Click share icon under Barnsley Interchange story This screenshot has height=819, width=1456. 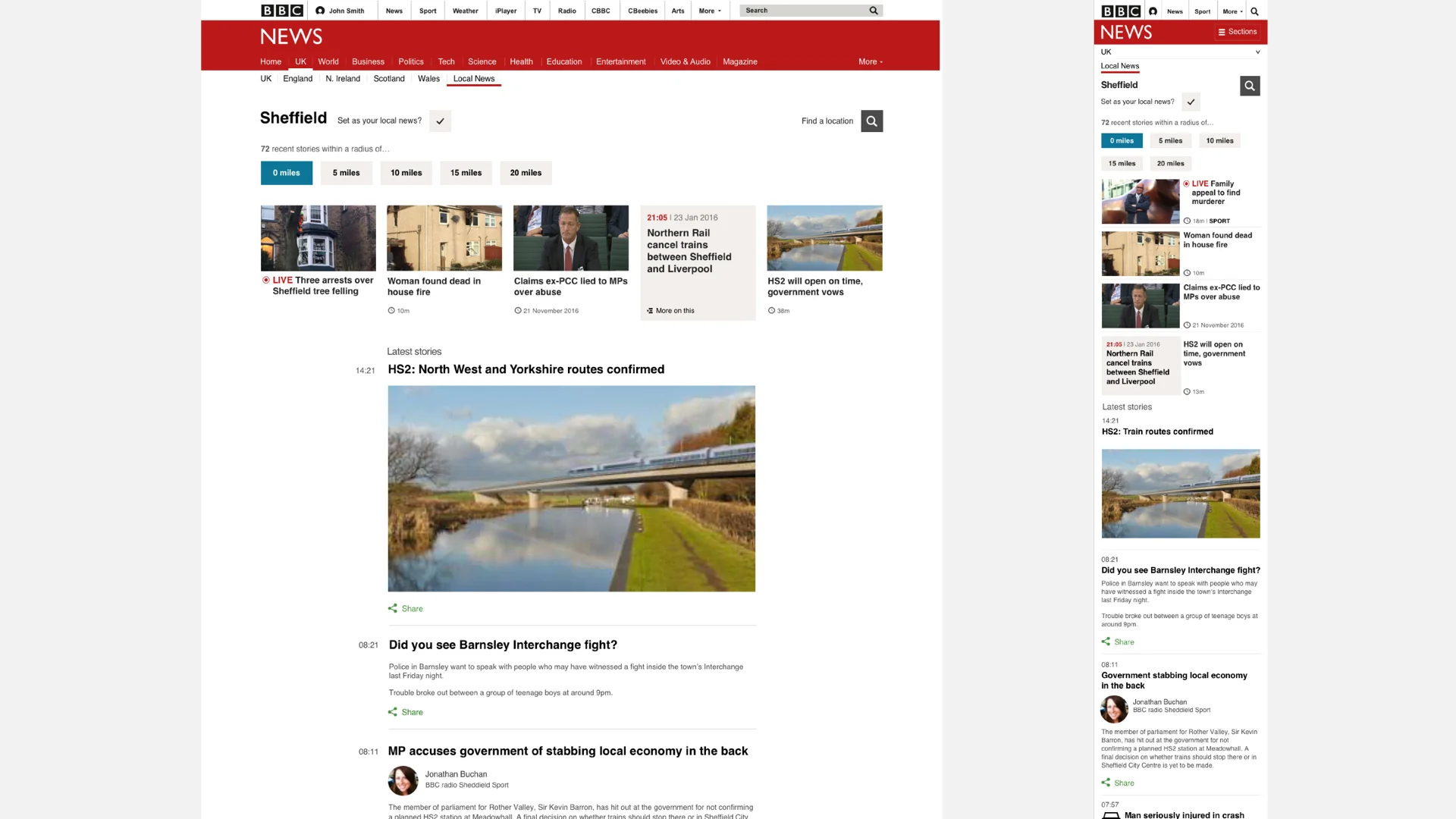pos(393,712)
